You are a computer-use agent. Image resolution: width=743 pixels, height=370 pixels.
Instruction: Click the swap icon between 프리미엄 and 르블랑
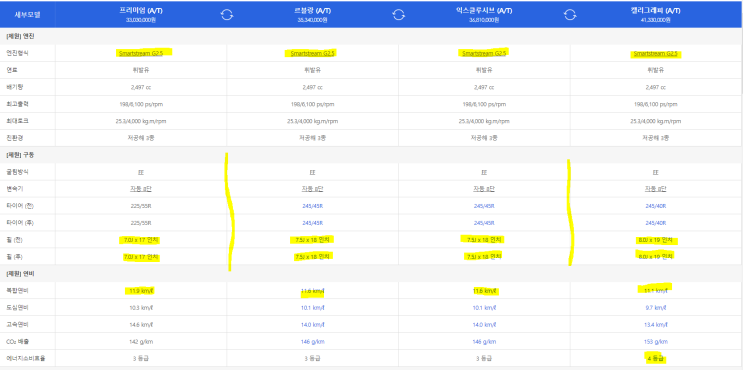pyautogui.click(x=227, y=15)
